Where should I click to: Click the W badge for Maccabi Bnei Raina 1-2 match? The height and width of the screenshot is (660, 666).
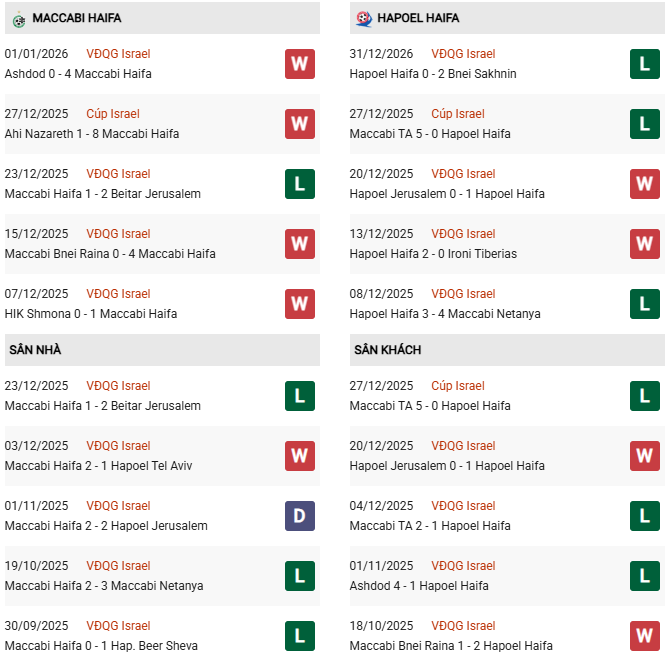[x=644, y=636]
